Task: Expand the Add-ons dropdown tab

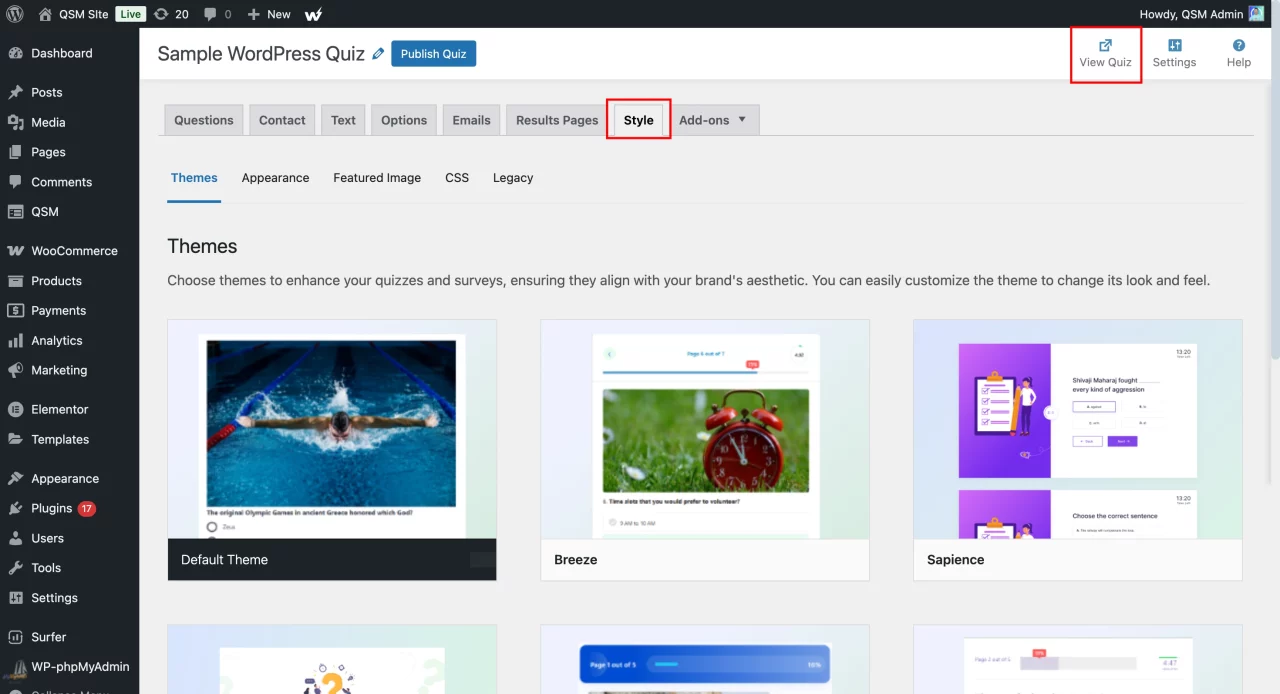Action: tap(713, 120)
